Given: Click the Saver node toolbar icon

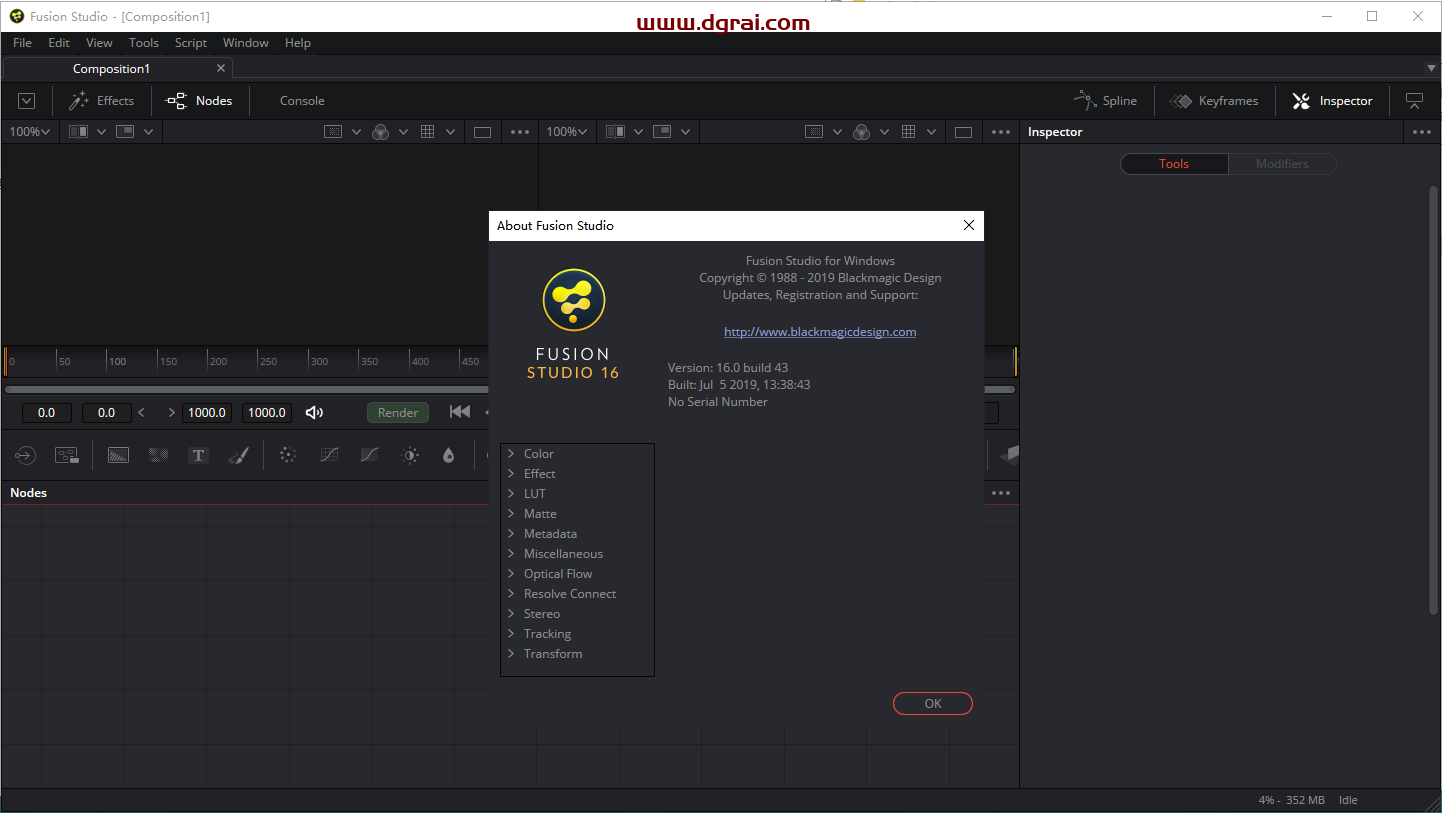Looking at the screenshot, I should point(67,455).
